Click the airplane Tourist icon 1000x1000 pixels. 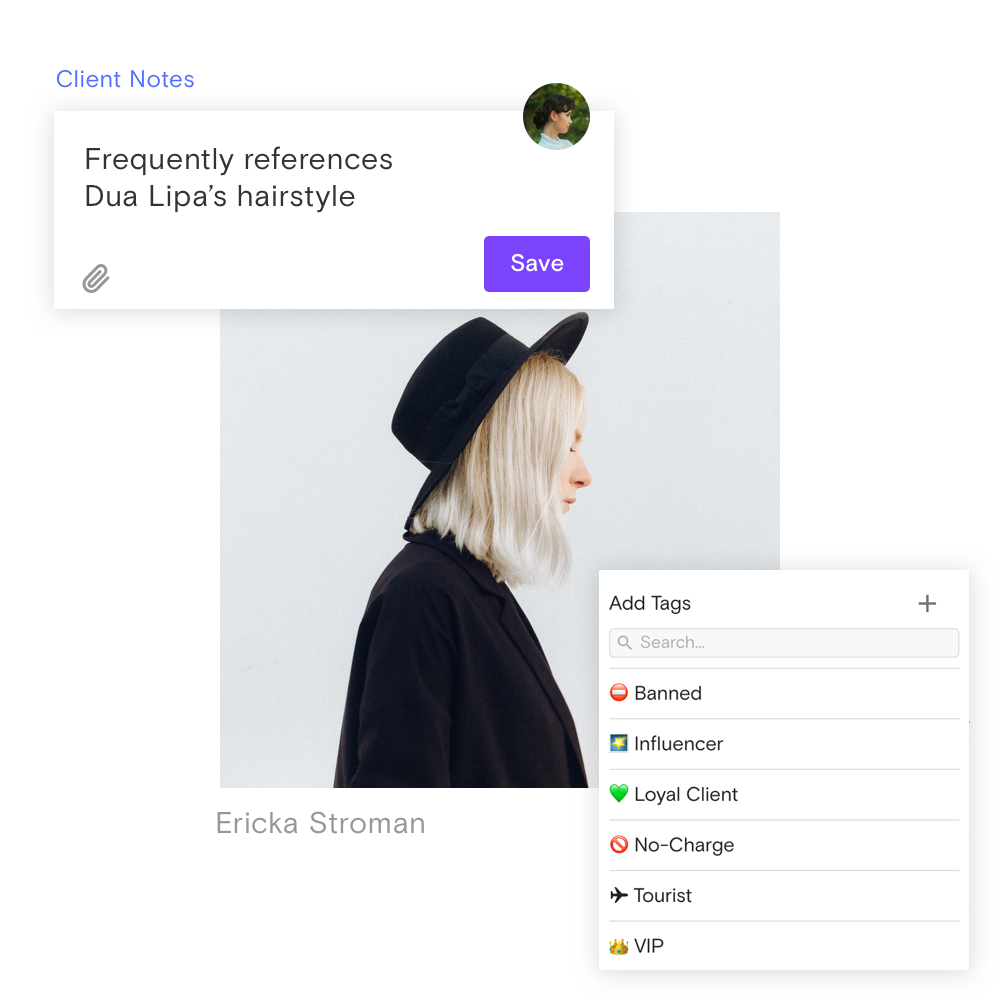pyautogui.click(x=619, y=895)
